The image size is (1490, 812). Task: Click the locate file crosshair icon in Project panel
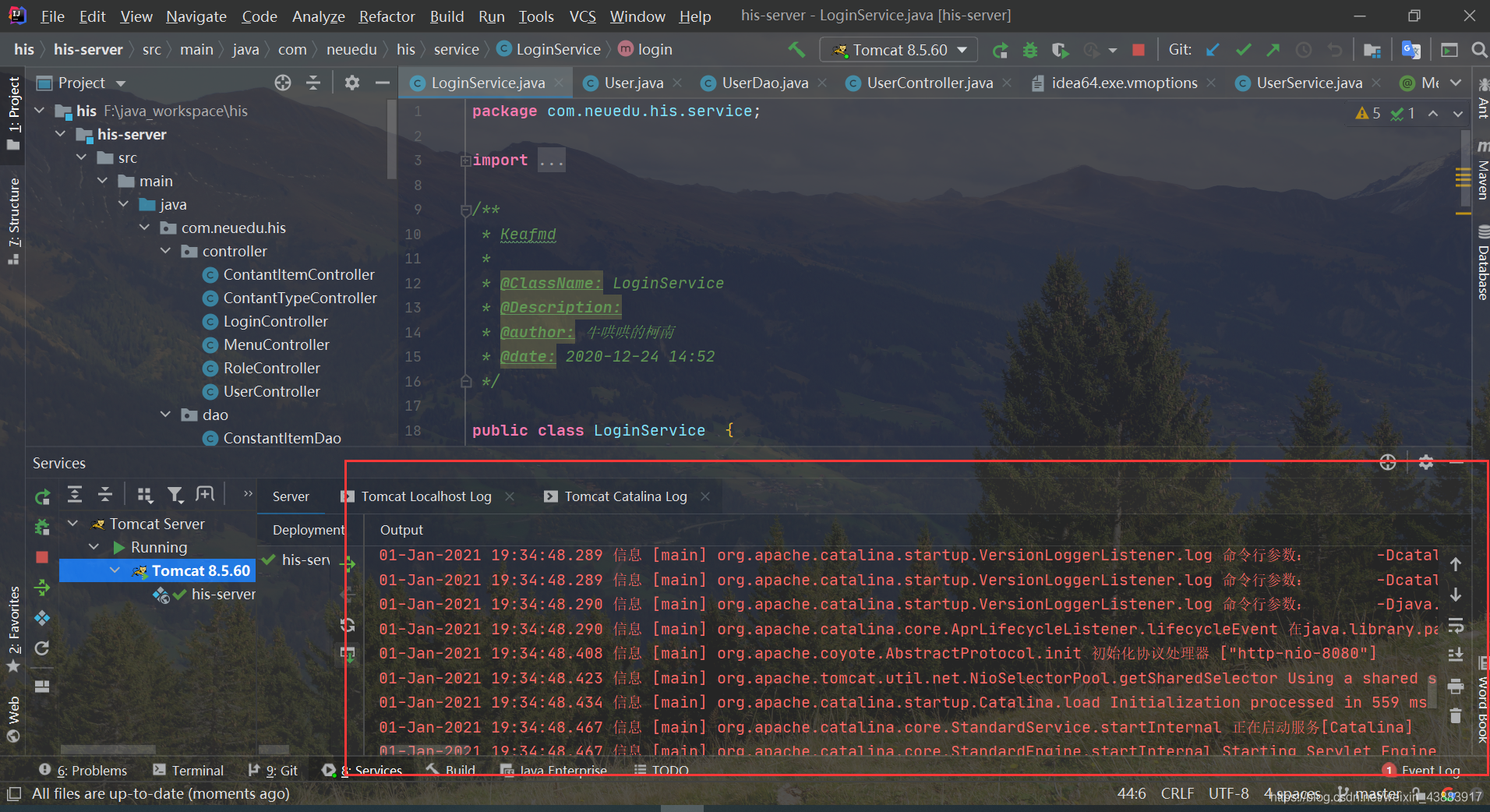(x=283, y=83)
